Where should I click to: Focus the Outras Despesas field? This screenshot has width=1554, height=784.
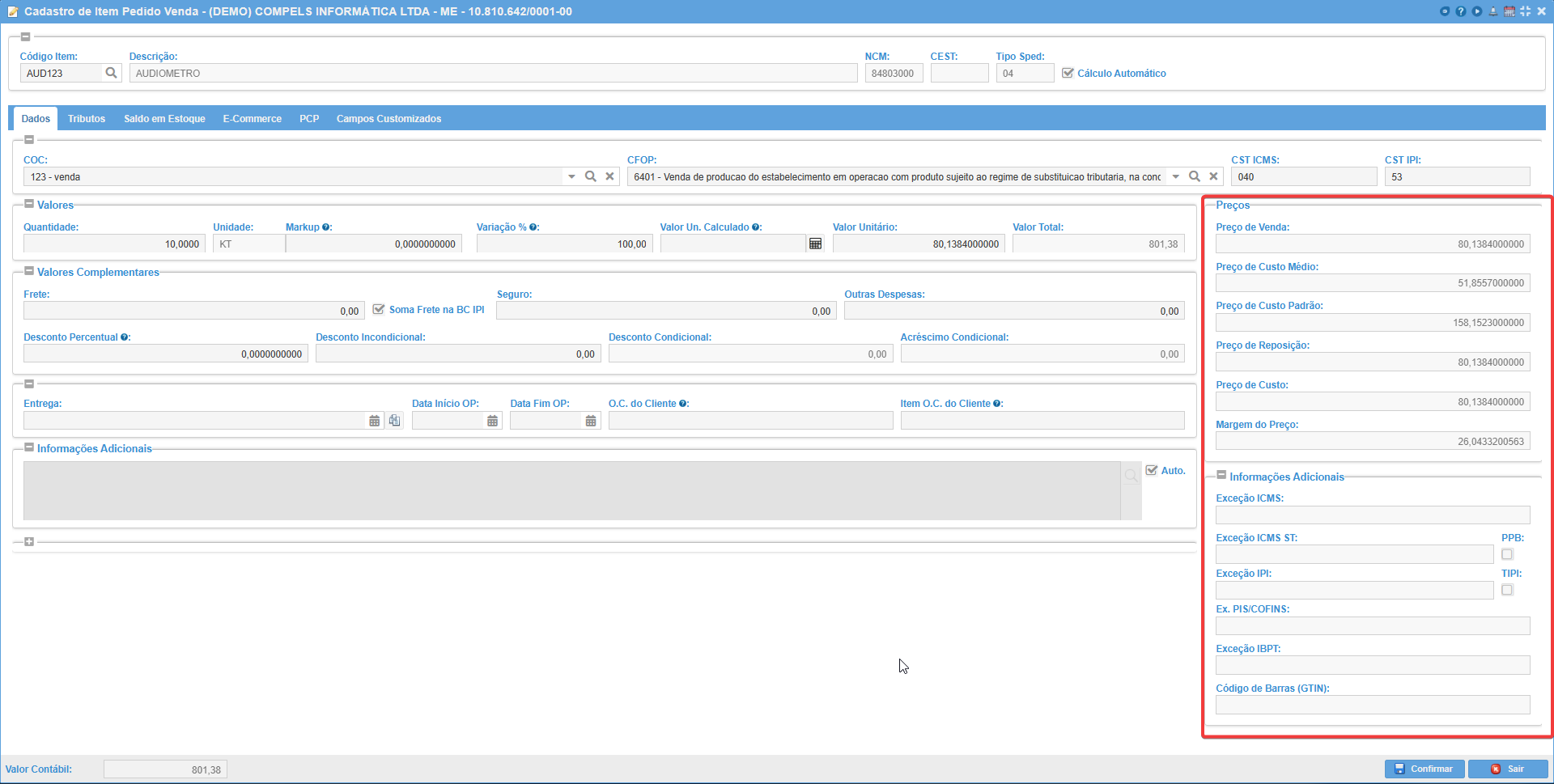(x=1014, y=311)
